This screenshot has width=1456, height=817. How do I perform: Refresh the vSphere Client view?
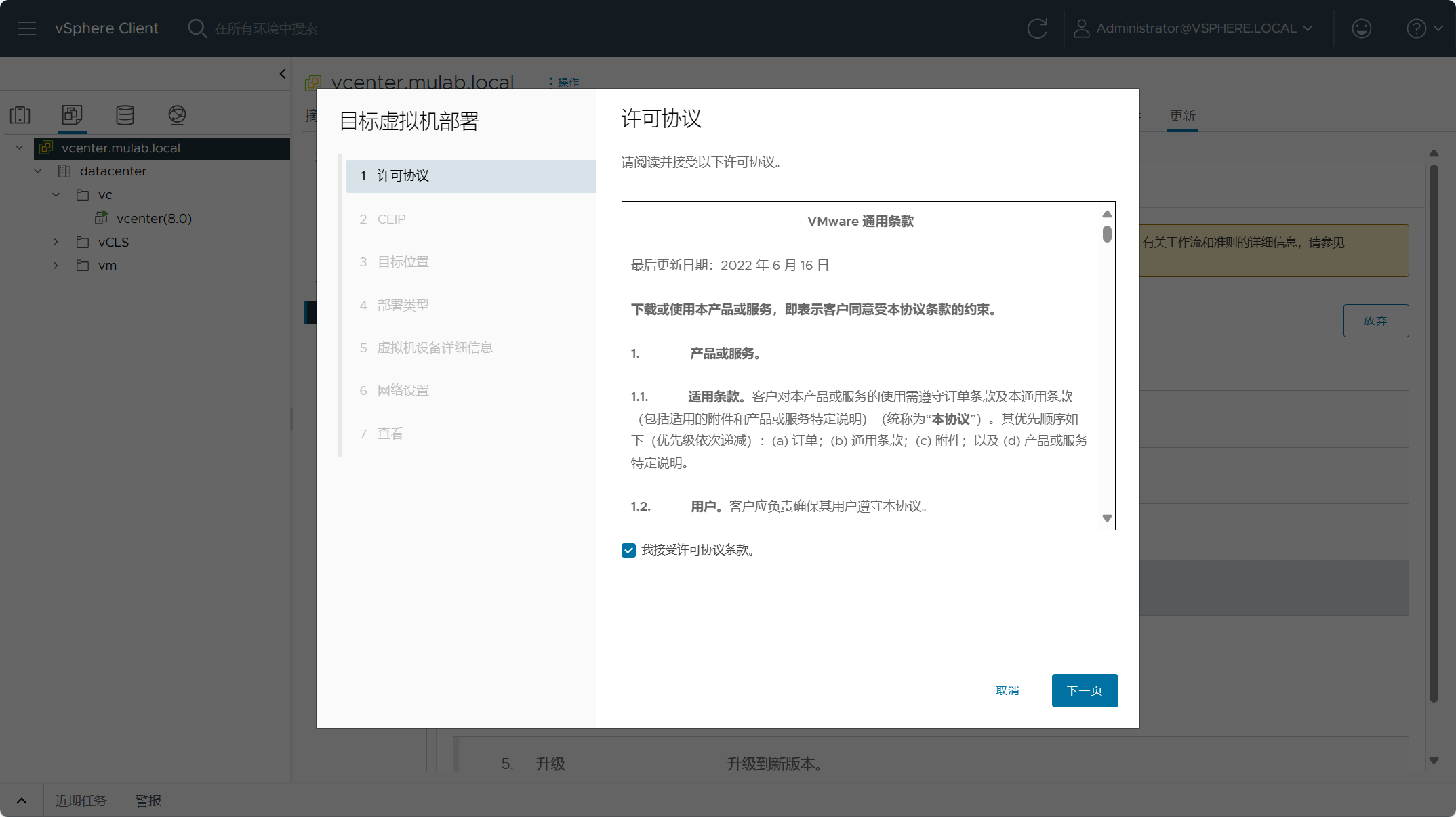point(1037,28)
